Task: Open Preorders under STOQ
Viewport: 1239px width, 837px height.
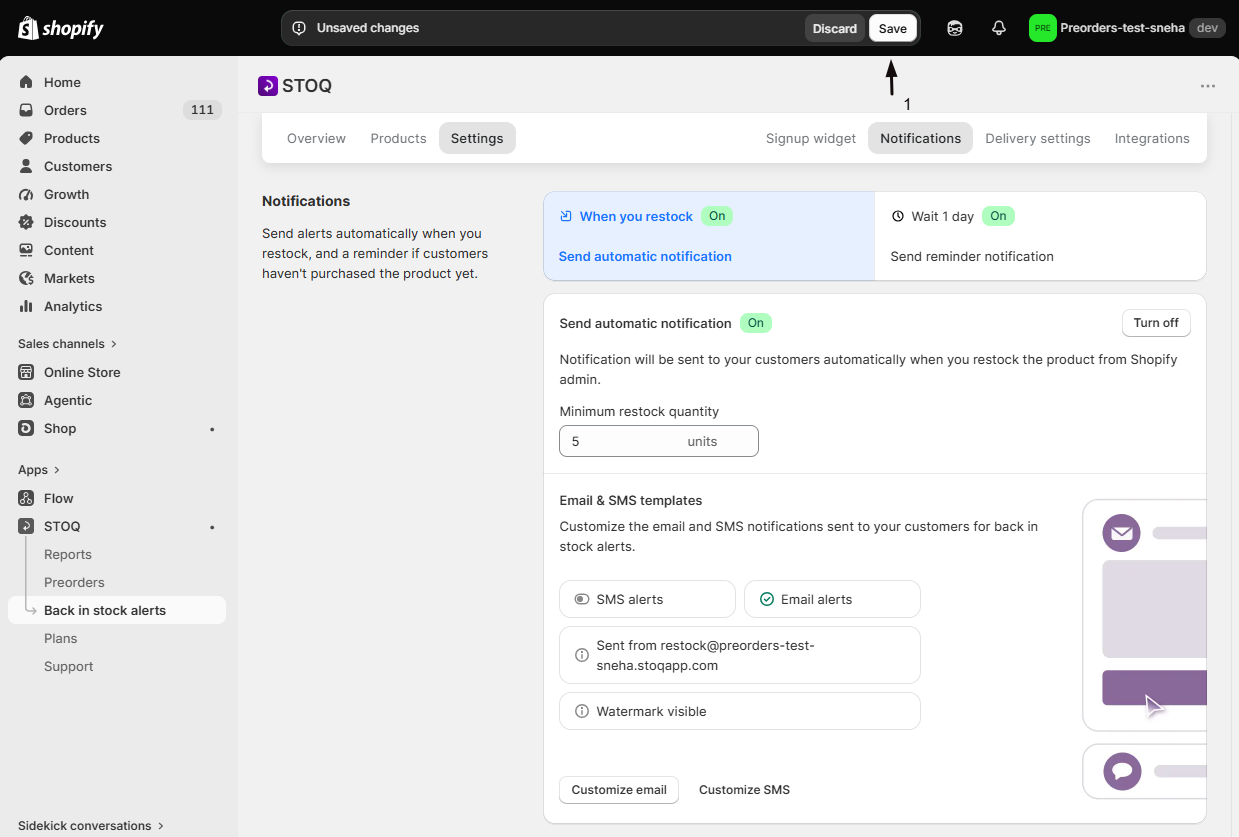Action: coord(74,582)
